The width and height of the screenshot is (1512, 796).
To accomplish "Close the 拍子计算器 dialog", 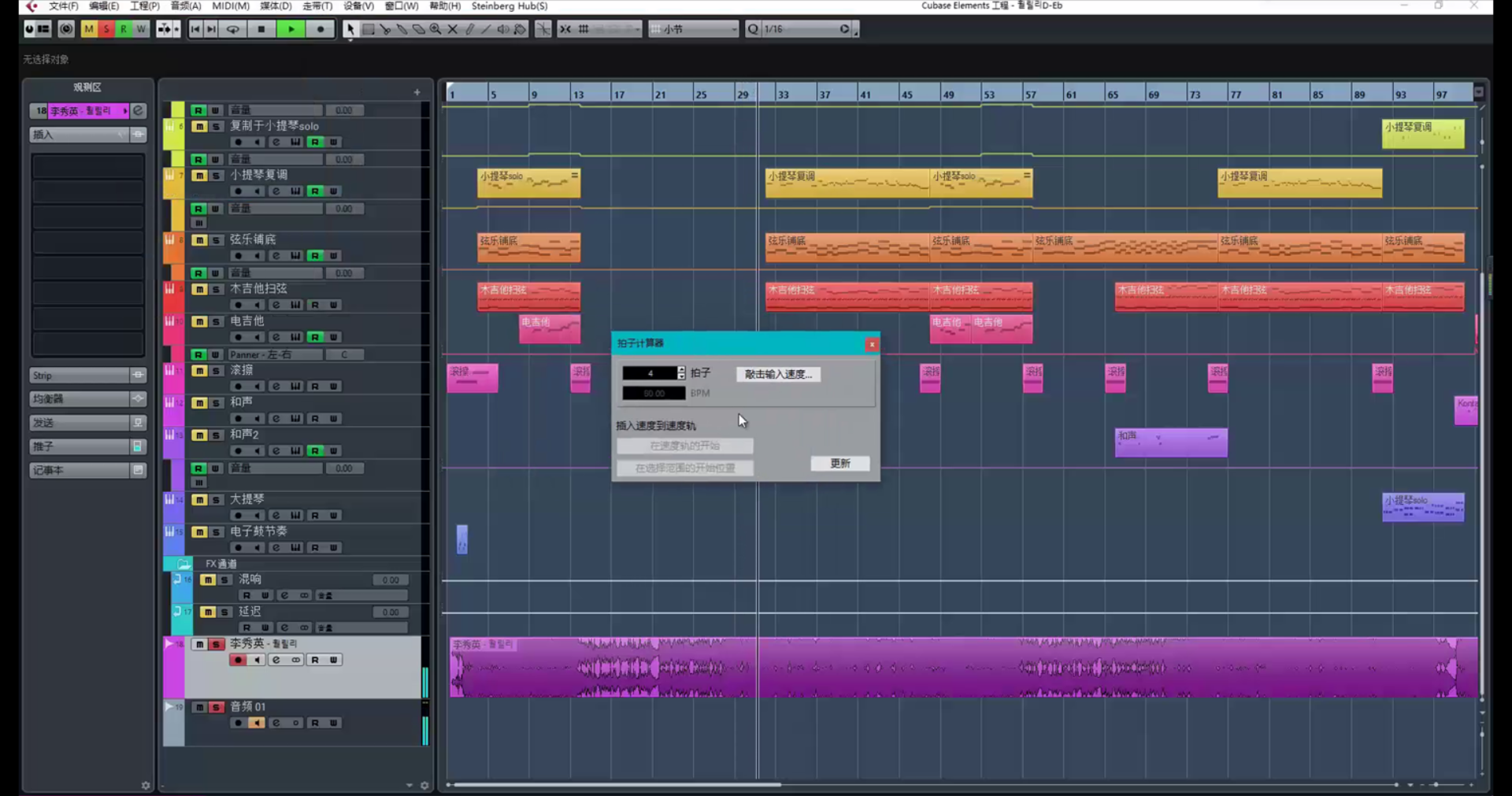I will pyautogui.click(x=872, y=344).
